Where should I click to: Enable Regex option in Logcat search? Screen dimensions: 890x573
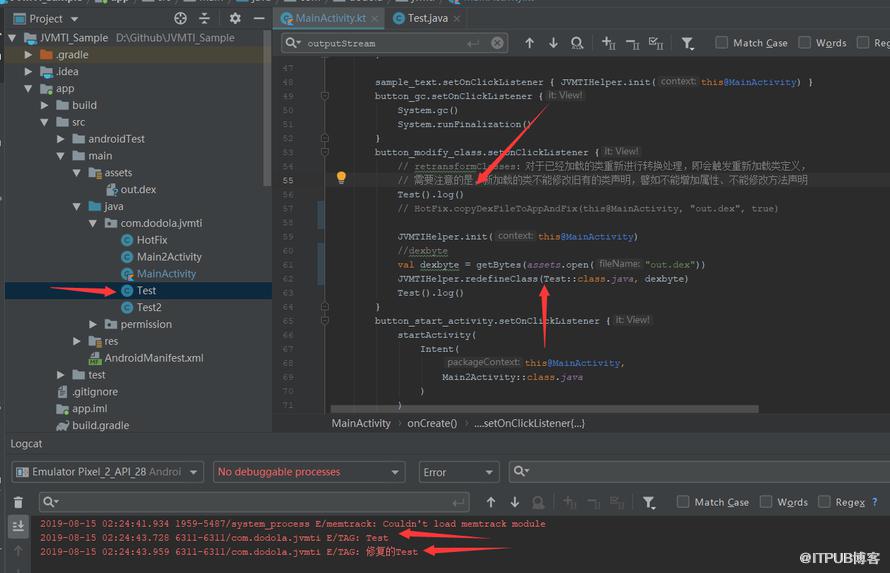pyautogui.click(x=824, y=502)
